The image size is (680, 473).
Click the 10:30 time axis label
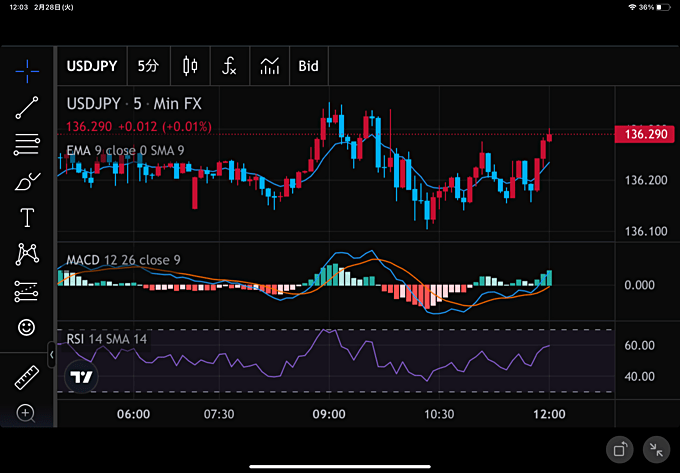click(x=439, y=414)
